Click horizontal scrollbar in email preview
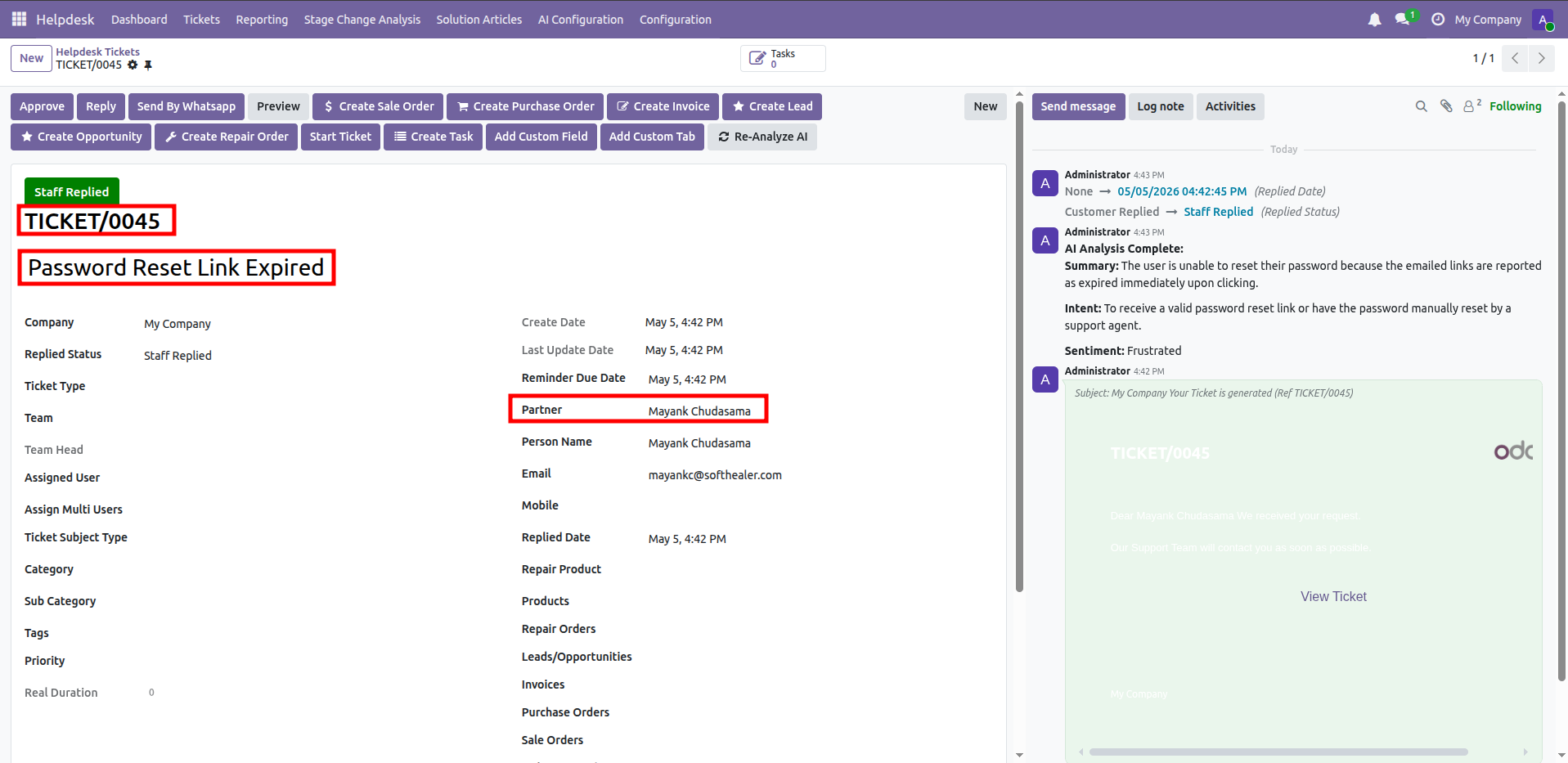The image size is (1568, 763). [x=1278, y=752]
